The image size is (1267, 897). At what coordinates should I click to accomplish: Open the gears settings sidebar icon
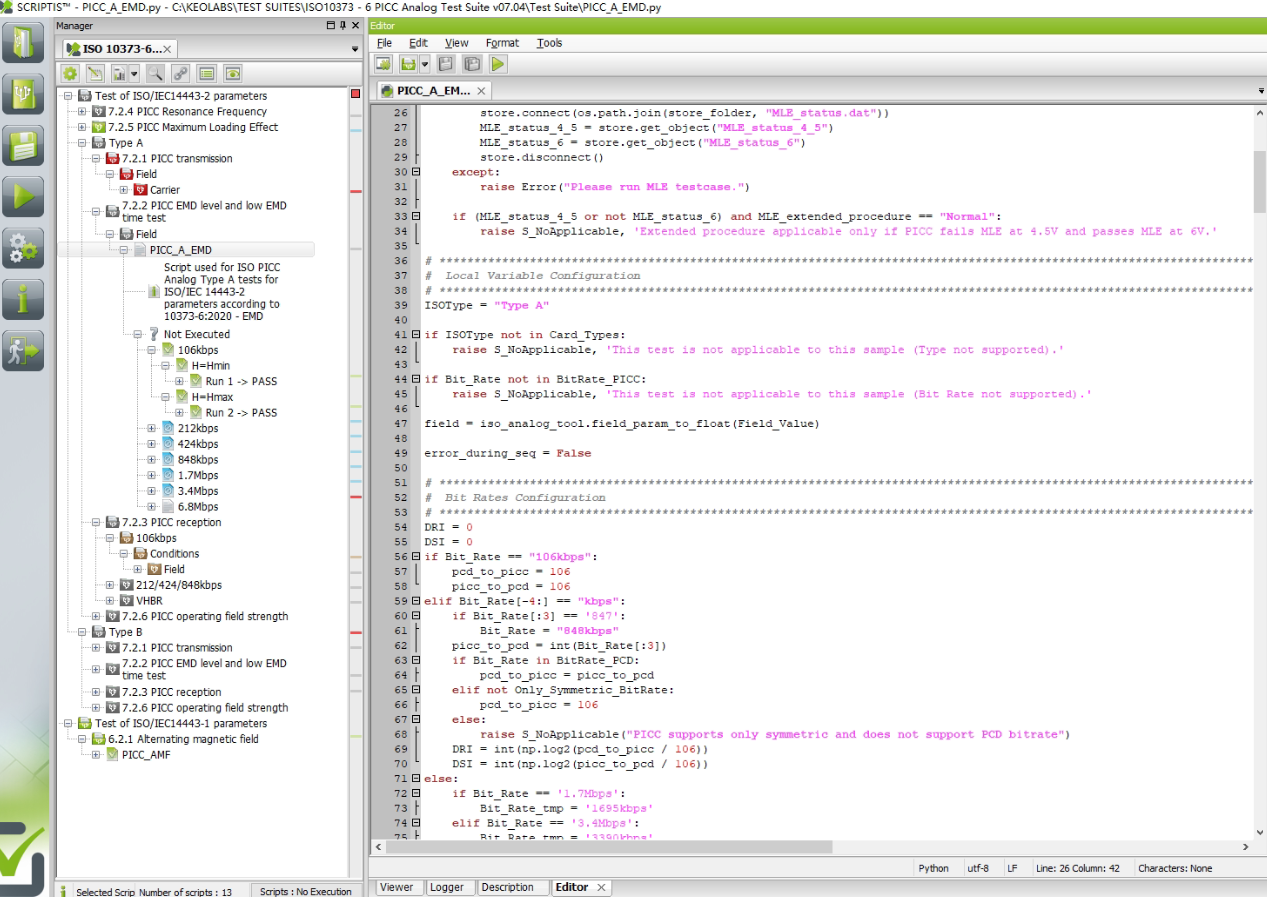(x=23, y=247)
